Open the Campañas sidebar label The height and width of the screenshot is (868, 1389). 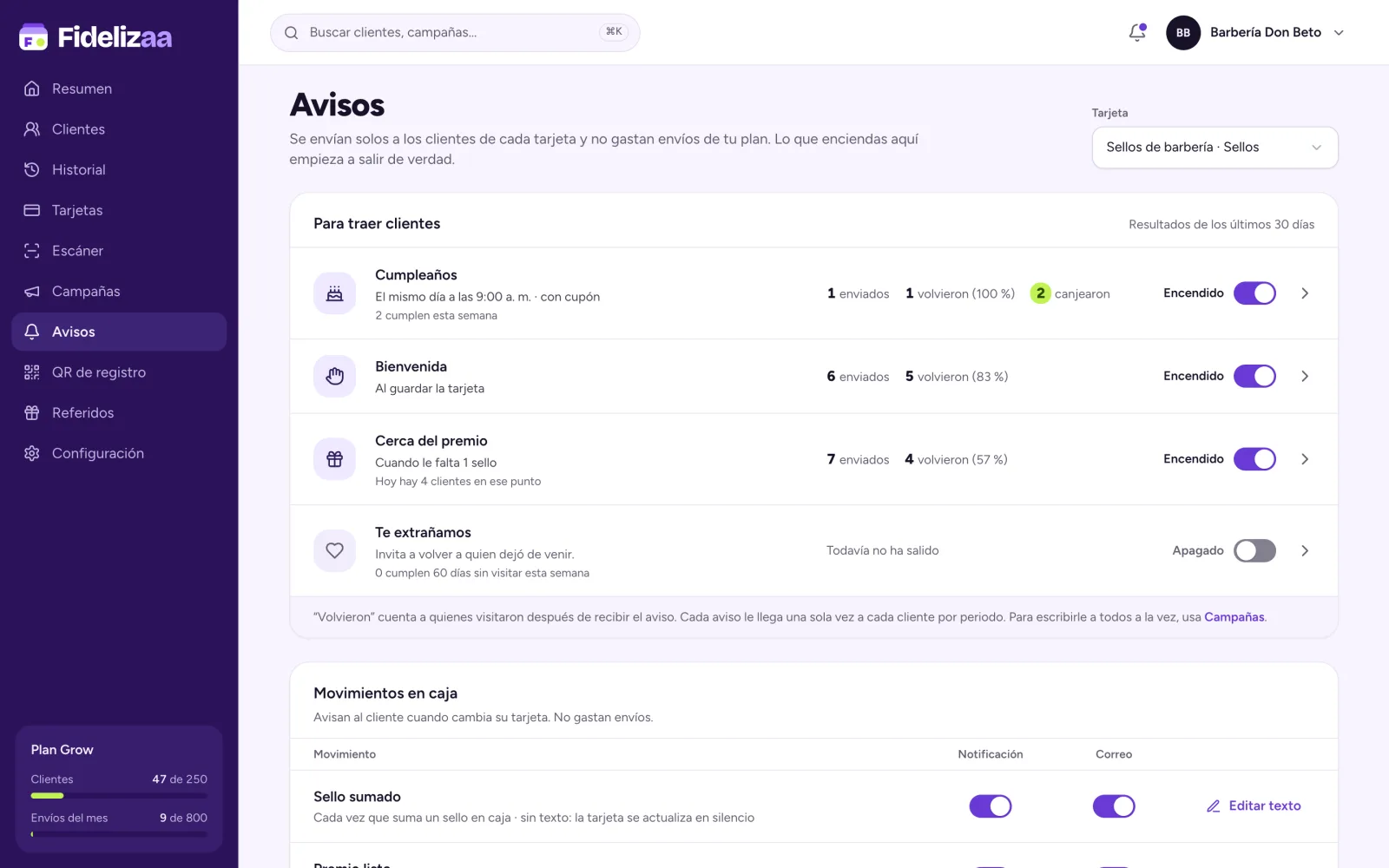tap(86, 291)
